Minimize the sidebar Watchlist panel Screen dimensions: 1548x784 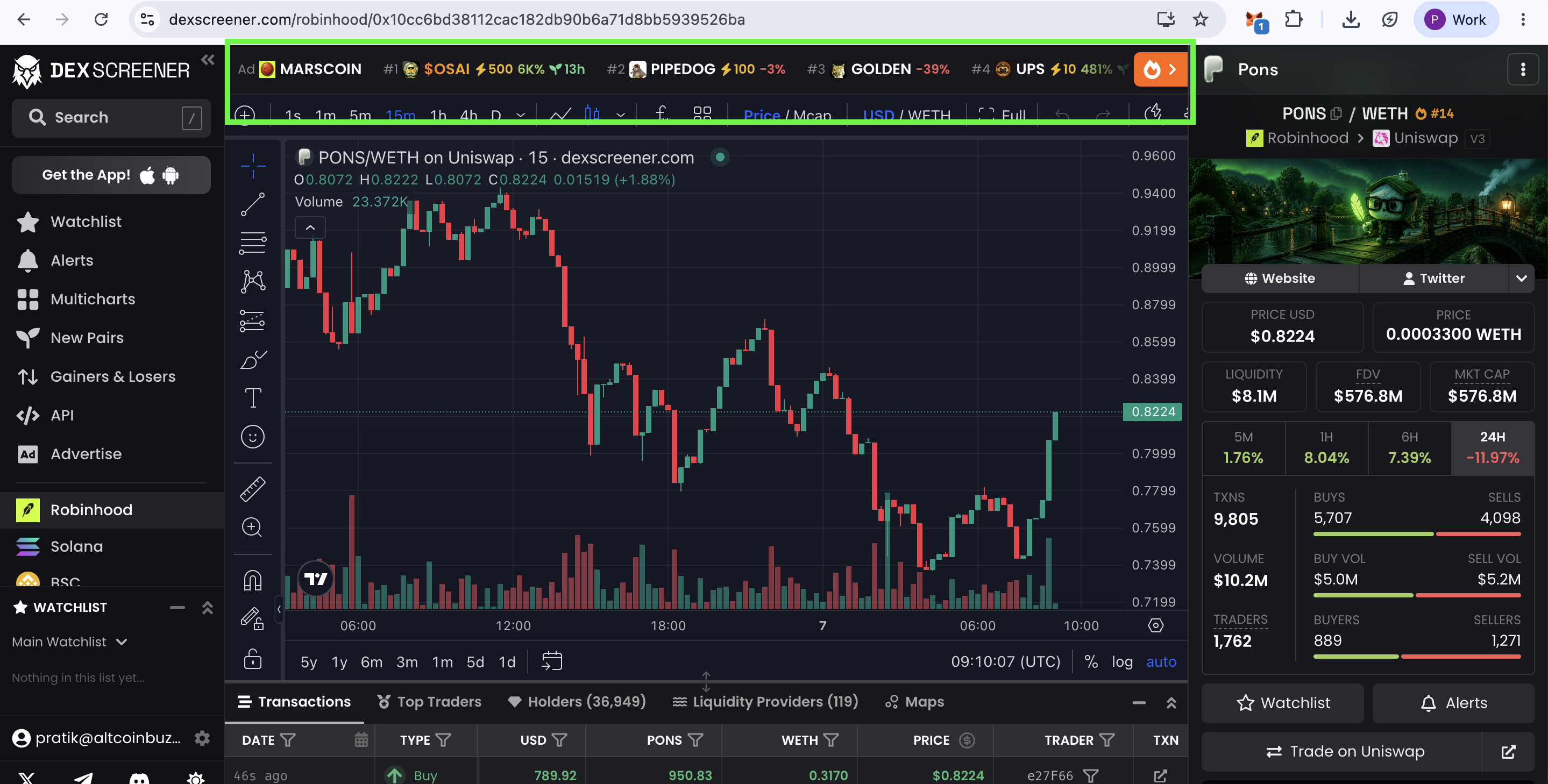[x=177, y=608]
